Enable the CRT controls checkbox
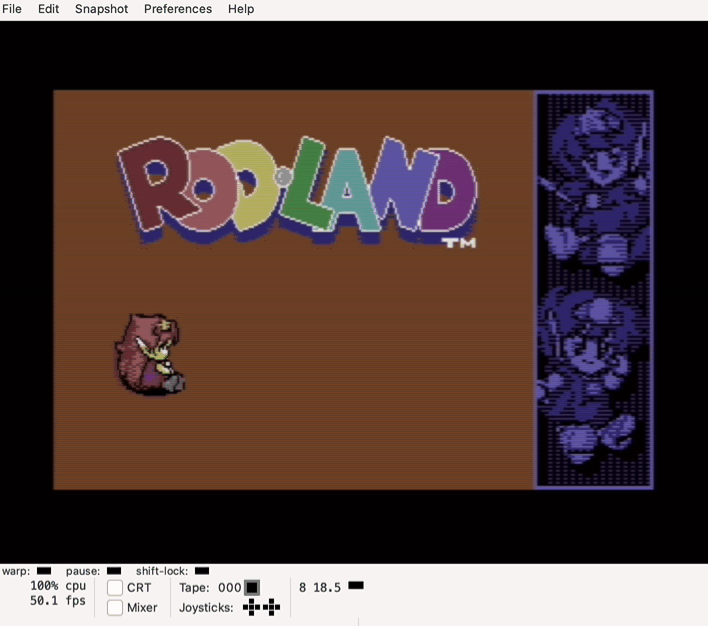Viewport: 708px width, 626px height. (115, 588)
